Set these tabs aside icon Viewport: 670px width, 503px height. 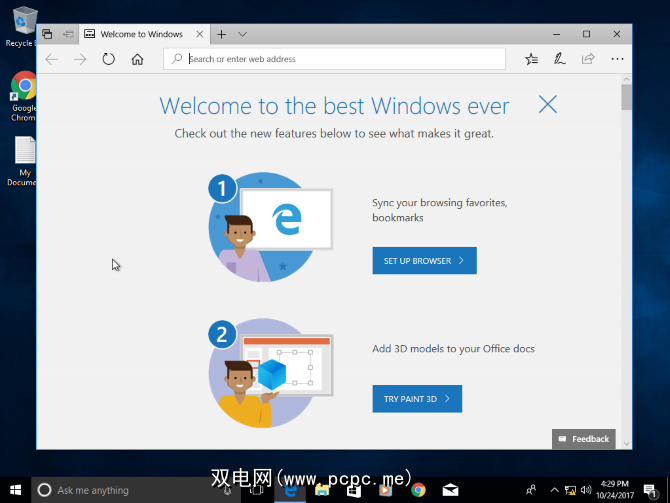pos(68,34)
